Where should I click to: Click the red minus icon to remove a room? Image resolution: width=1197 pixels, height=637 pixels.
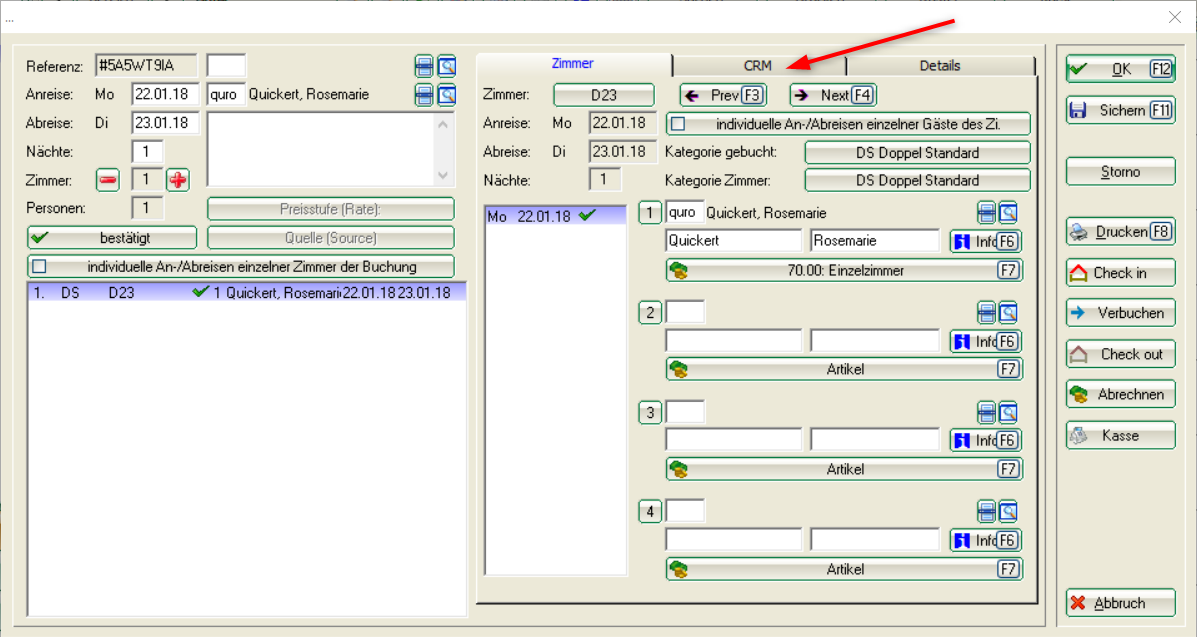[x=108, y=180]
